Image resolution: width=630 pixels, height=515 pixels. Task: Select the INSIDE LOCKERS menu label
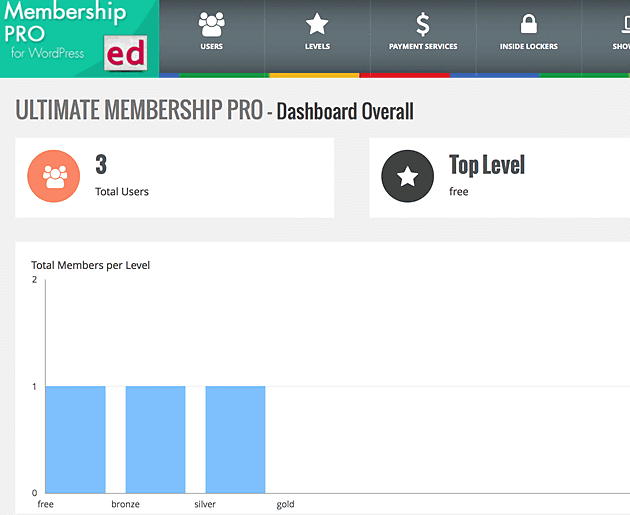(529, 47)
